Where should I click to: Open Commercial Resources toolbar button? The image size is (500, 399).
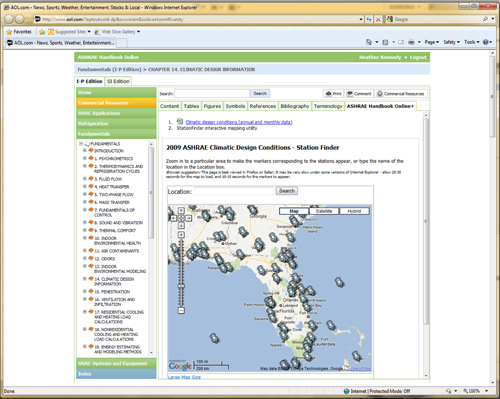click(x=401, y=94)
